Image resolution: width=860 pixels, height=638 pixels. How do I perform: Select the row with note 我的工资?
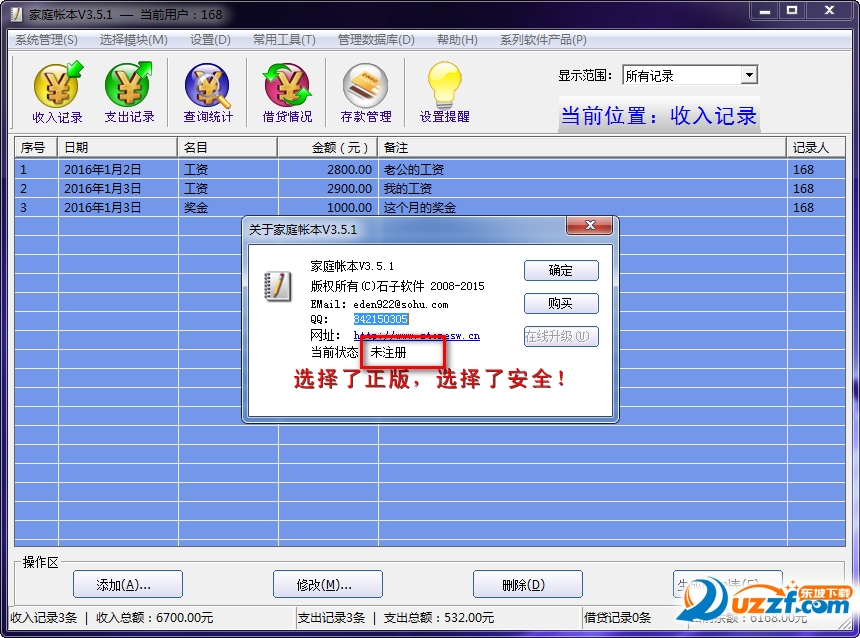[x=430, y=189]
